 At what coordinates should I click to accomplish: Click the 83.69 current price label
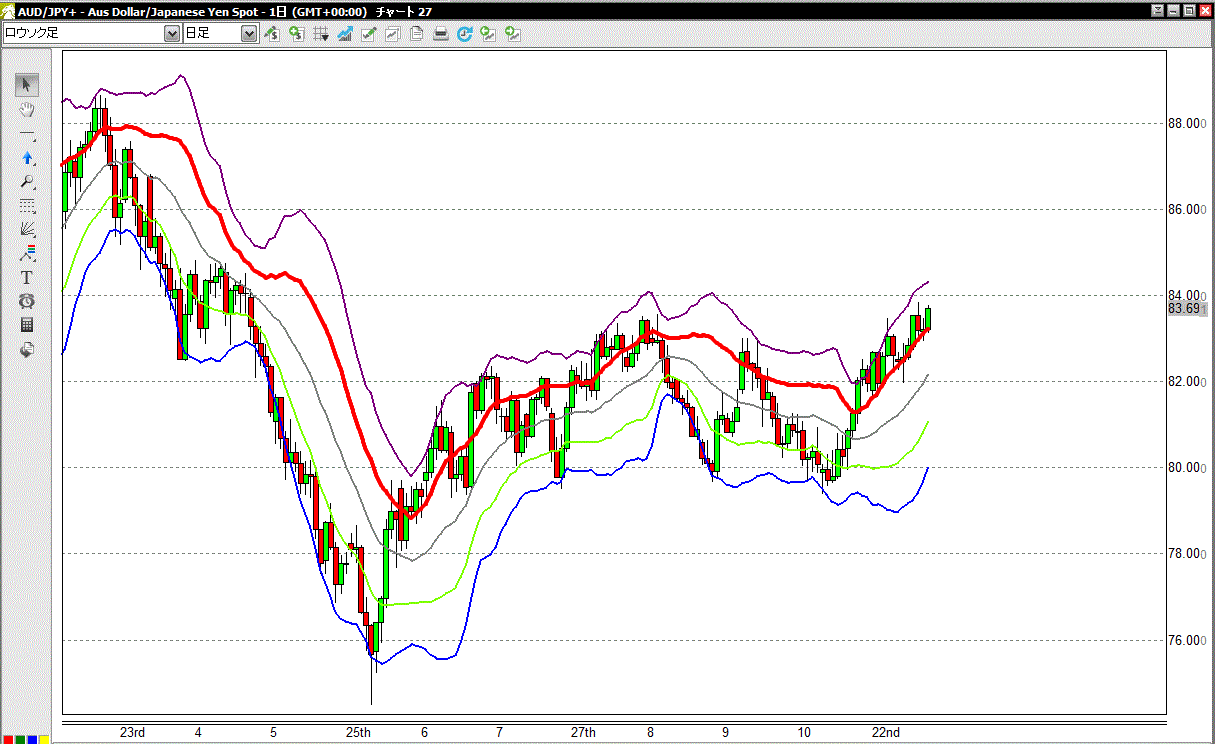point(1184,309)
